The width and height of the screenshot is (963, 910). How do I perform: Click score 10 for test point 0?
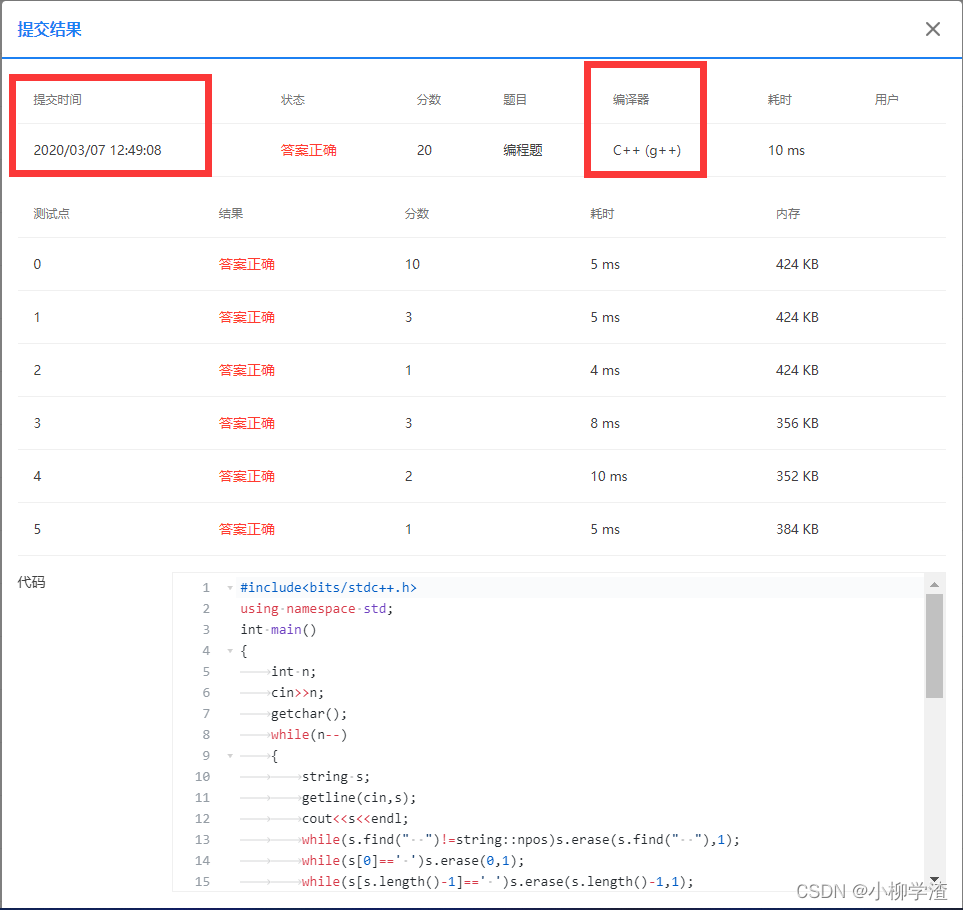tap(412, 265)
